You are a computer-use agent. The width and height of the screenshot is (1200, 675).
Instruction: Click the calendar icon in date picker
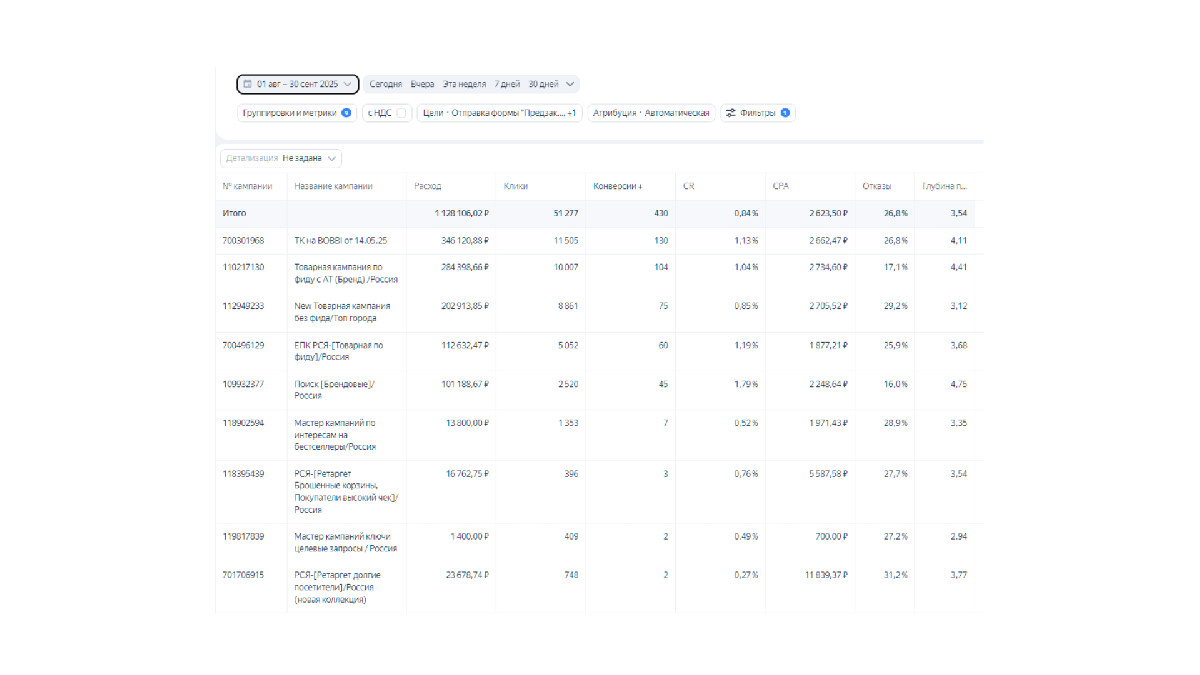(247, 85)
